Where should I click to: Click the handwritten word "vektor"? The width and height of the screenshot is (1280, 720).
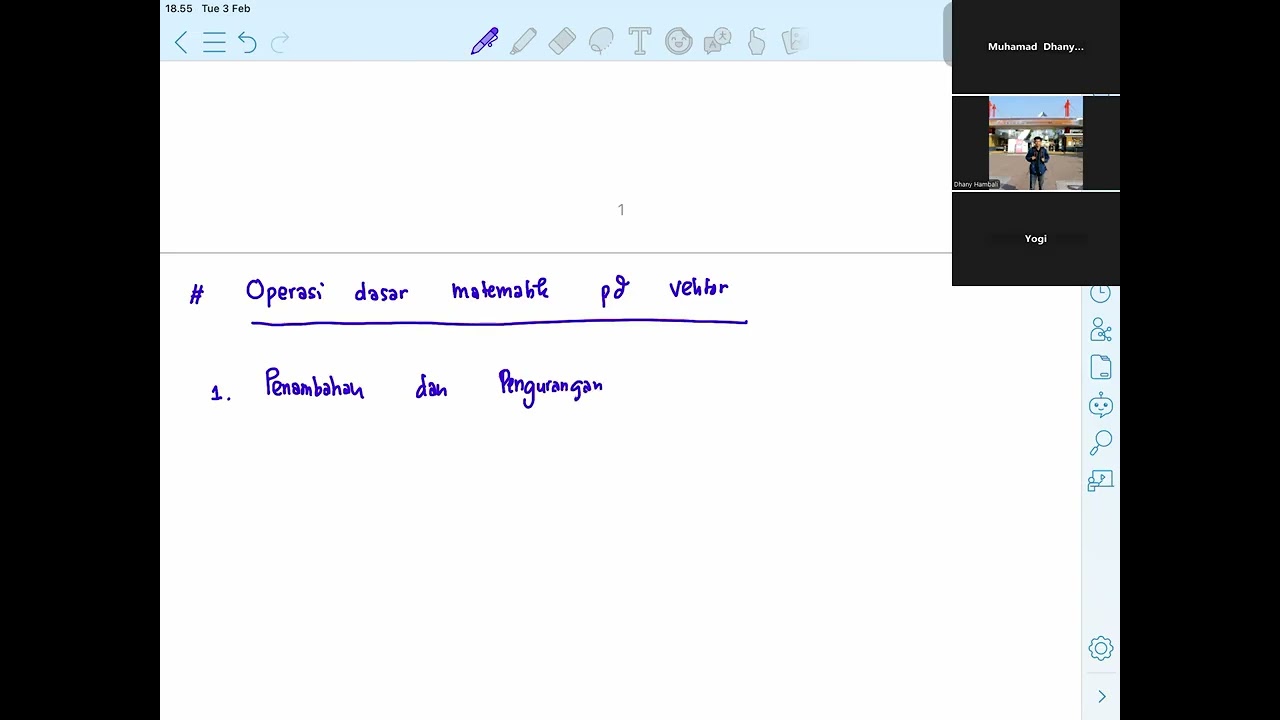click(x=699, y=288)
